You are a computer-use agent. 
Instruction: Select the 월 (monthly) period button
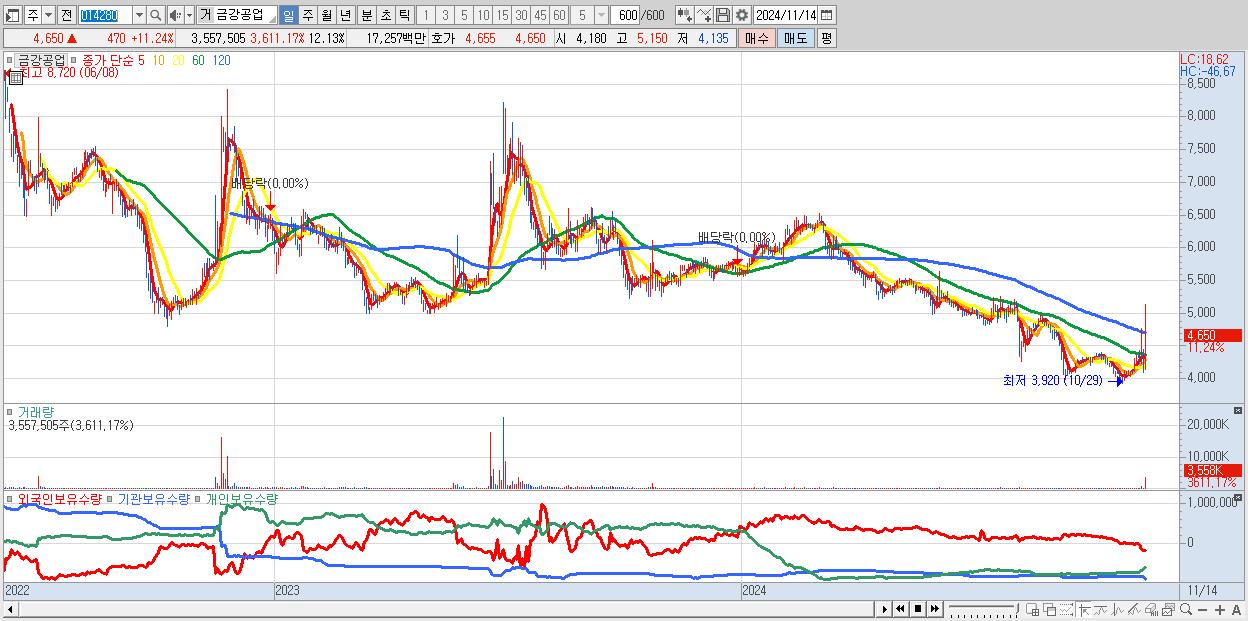[x=326, y=15]
